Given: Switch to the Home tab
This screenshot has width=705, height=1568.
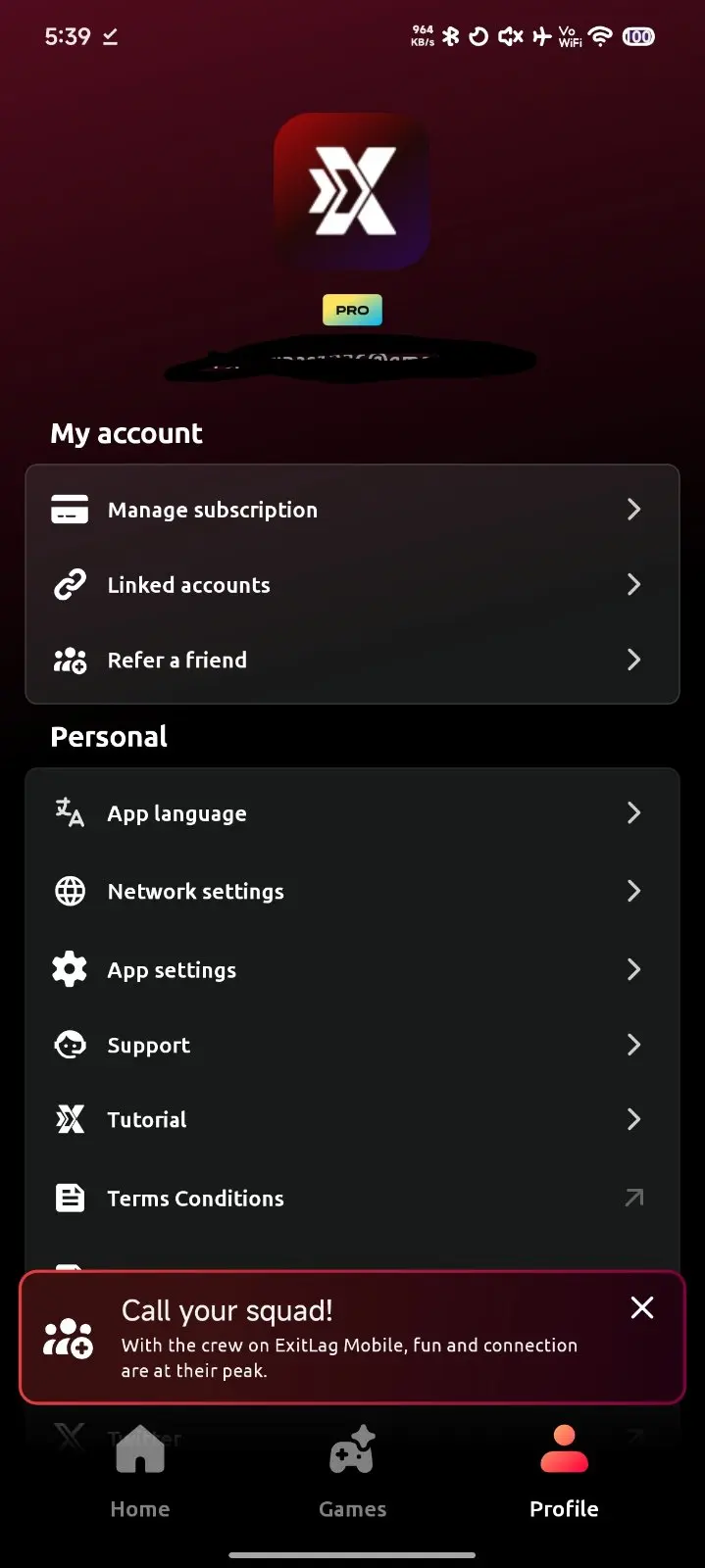Looking at the screenshot, I should [x=140, y=1472].
